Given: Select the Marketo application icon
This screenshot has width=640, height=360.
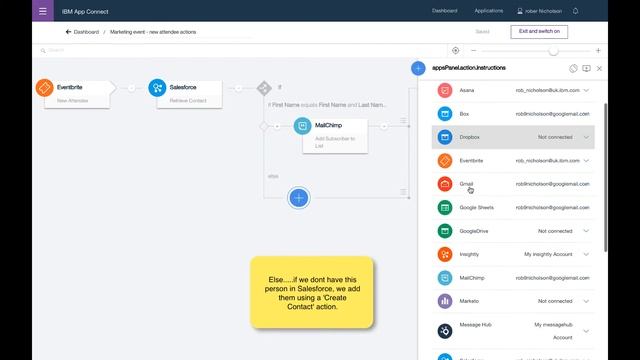Looking at the screenshot, I should 445,301.
